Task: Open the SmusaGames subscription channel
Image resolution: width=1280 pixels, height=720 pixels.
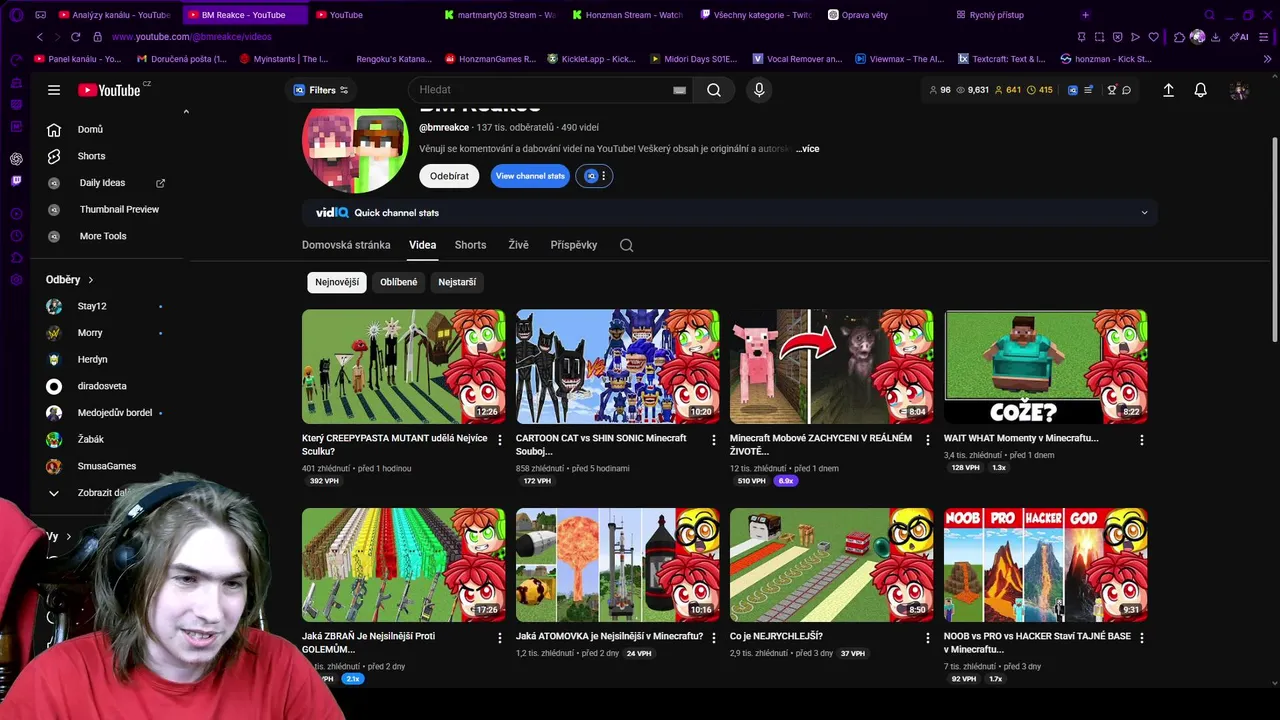Action: pos(108,466)
